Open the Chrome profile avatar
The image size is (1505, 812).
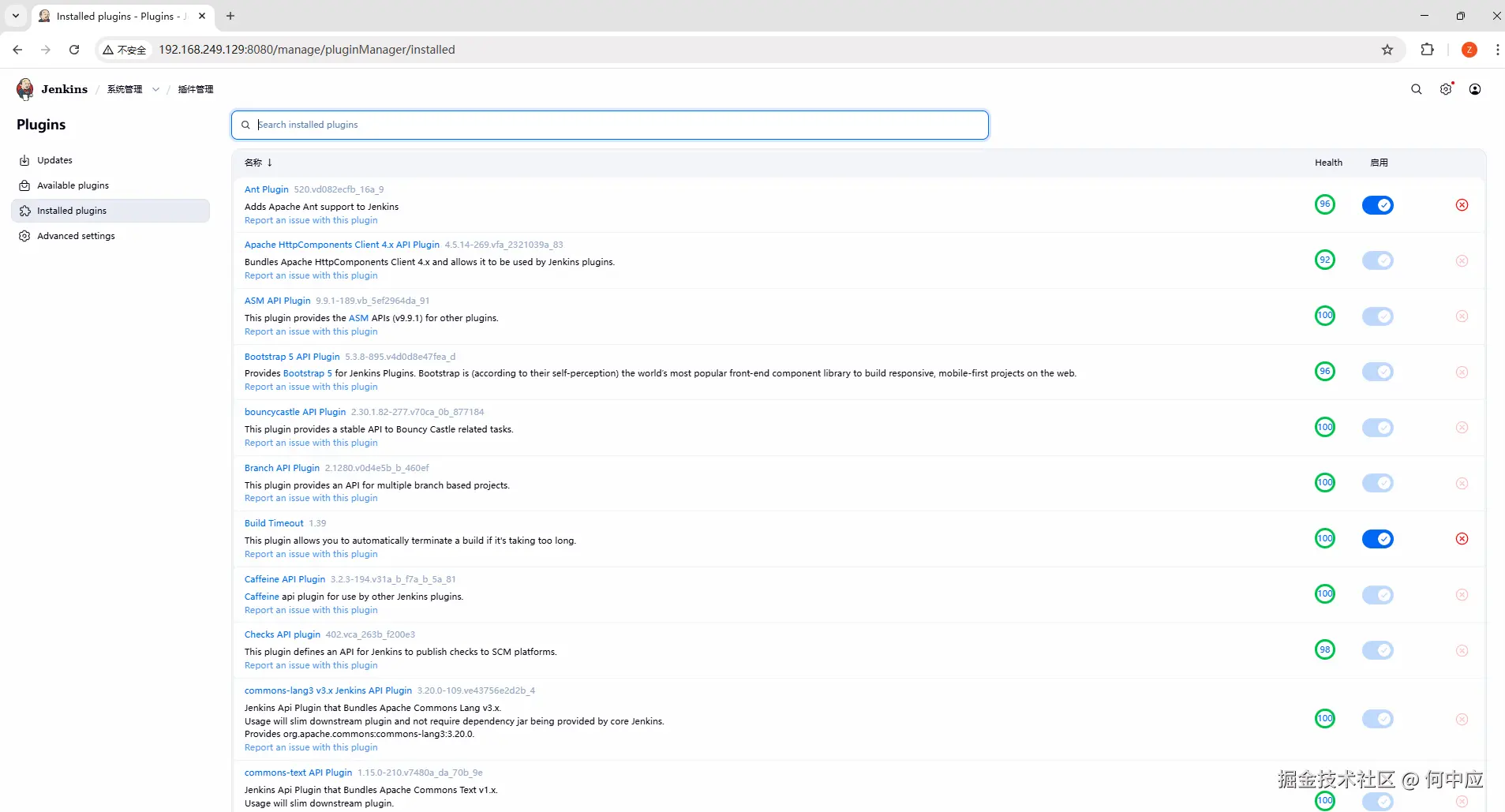tap(1469, 50)
